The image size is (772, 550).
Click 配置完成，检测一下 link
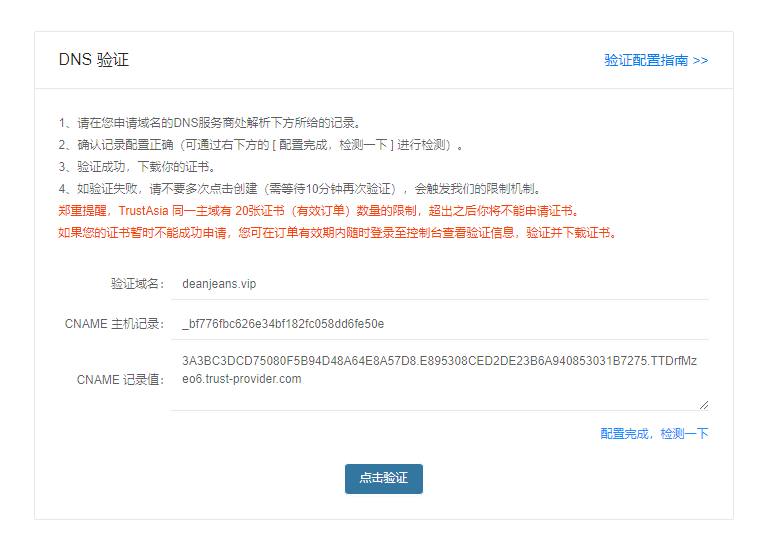[654, 433]
